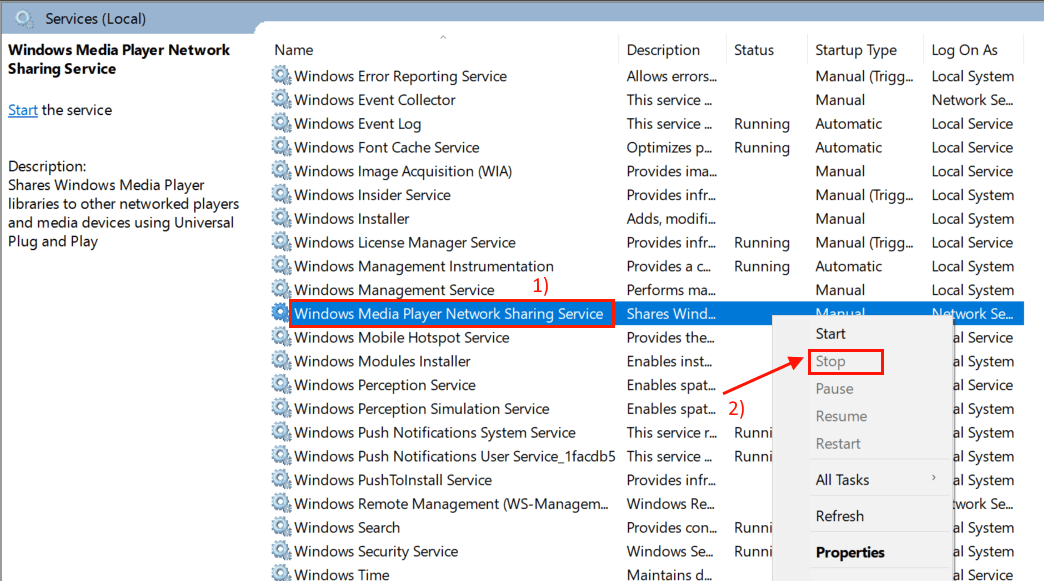The height and width of the screenshot is (581, 1044).
Task: Select the Windows Insider Service name
Action: [x=372, y=195]
